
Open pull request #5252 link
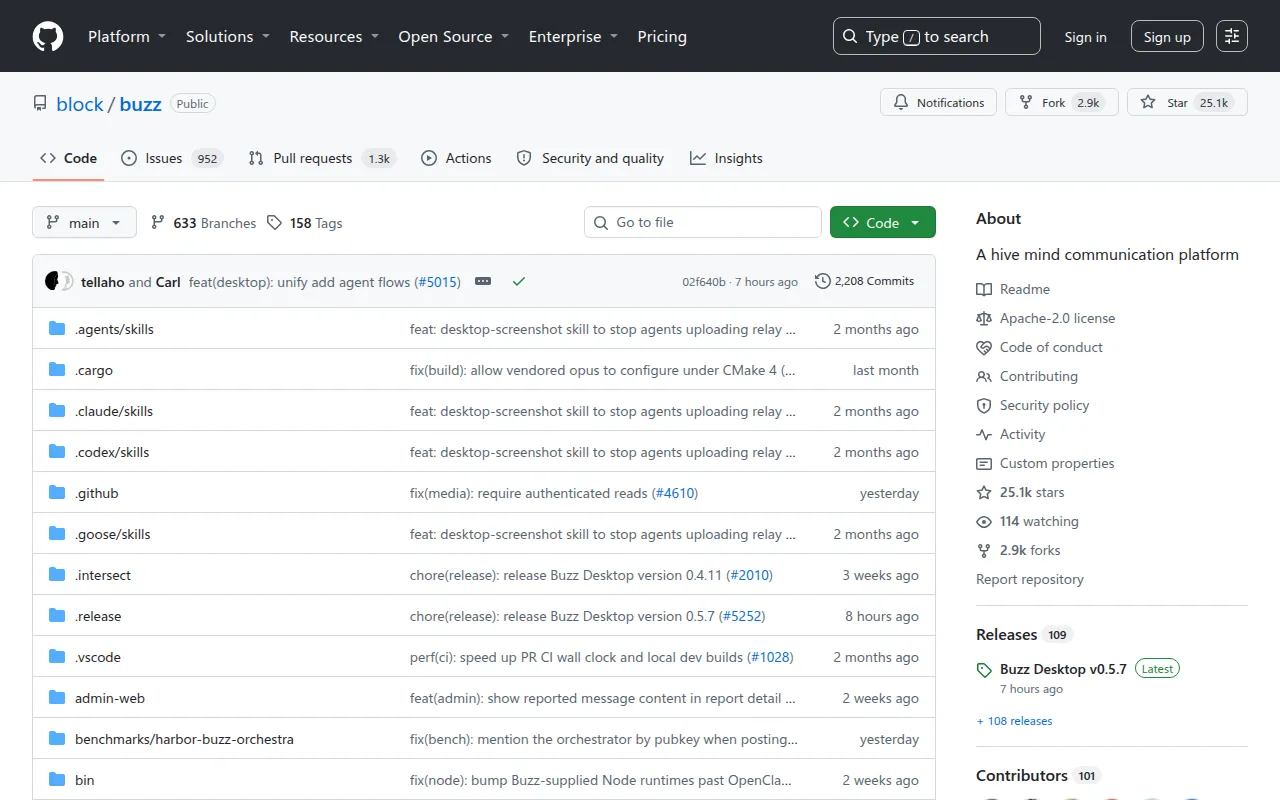[742, 616]
